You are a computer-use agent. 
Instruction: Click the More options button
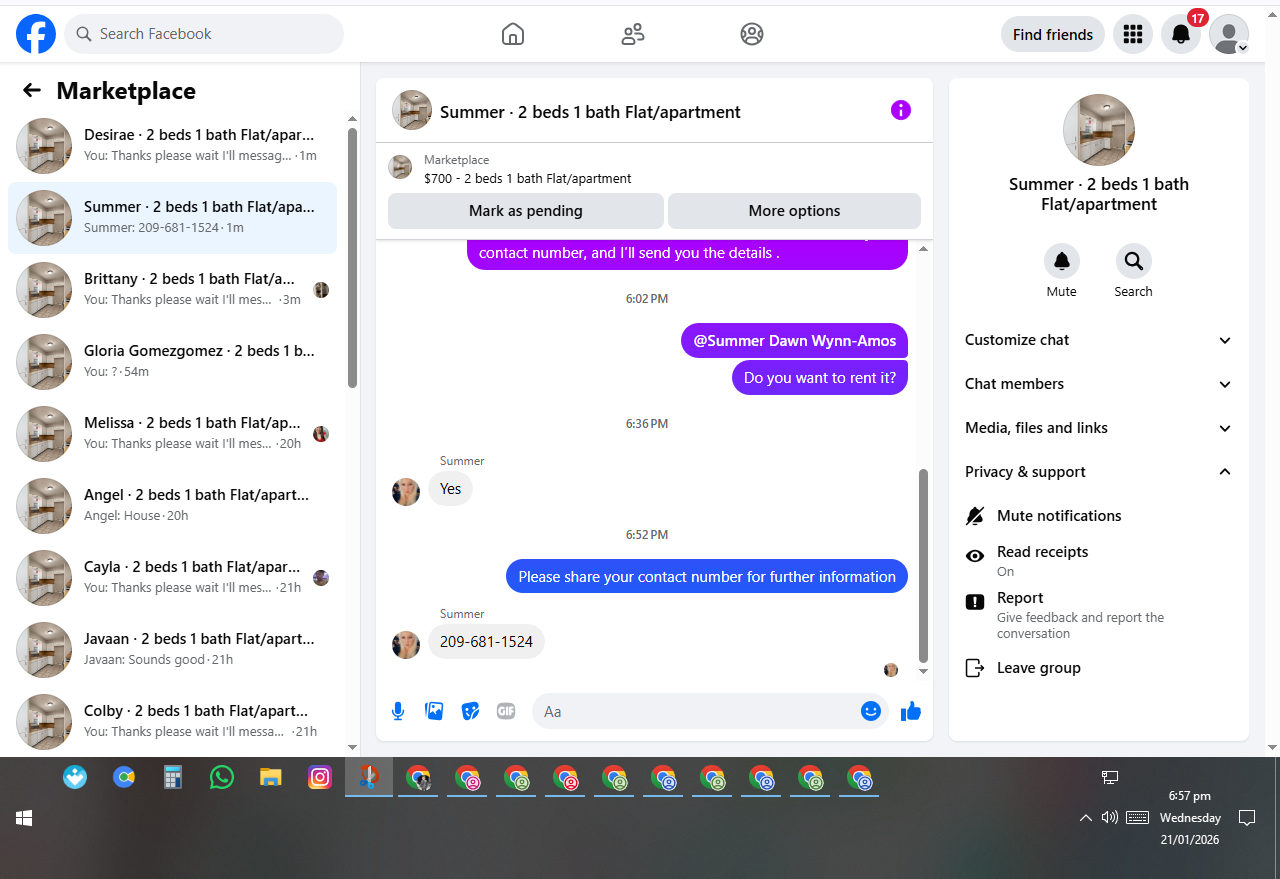[794, 211]
